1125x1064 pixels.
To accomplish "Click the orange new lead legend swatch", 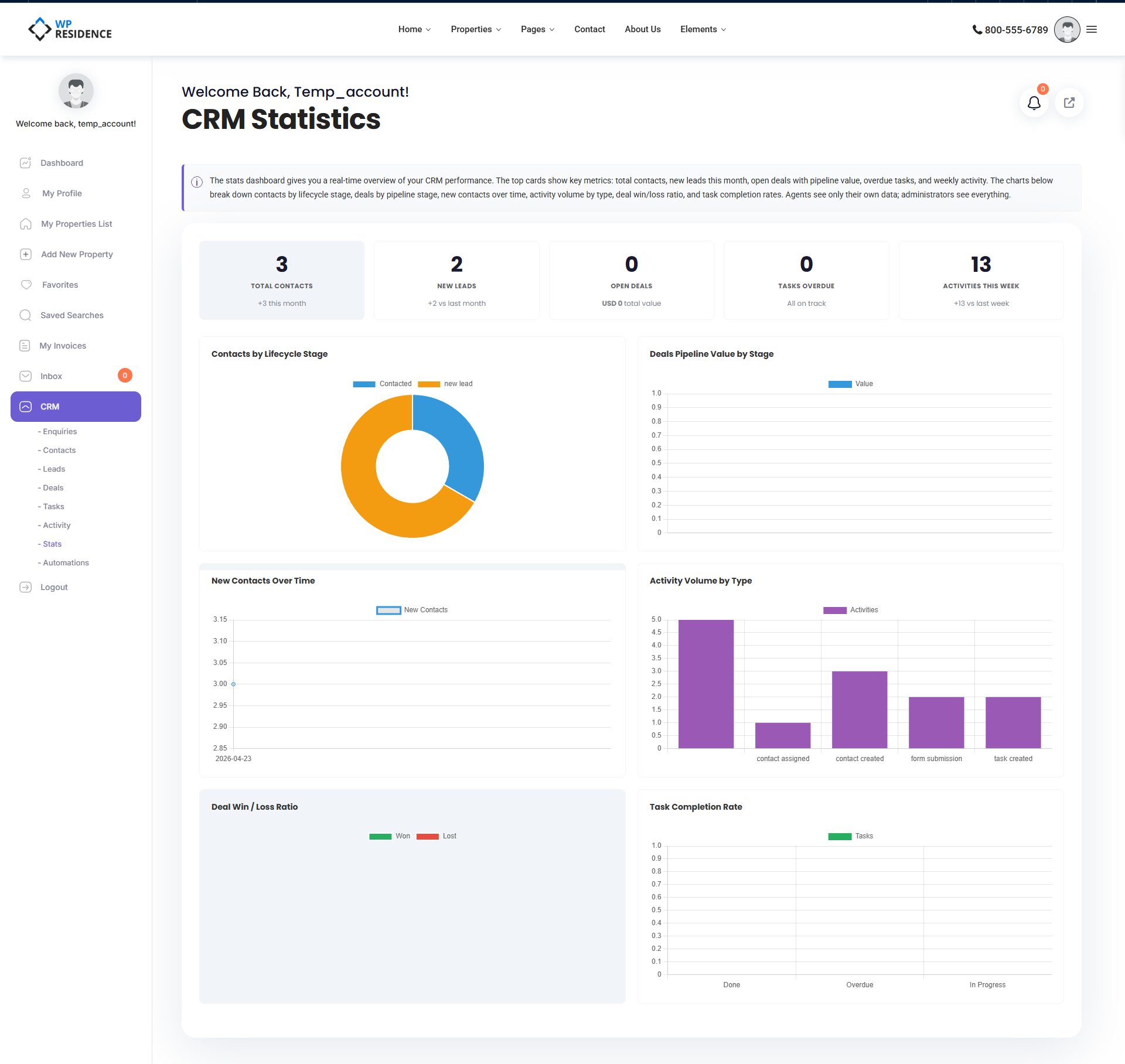I will tap(429, 384).
